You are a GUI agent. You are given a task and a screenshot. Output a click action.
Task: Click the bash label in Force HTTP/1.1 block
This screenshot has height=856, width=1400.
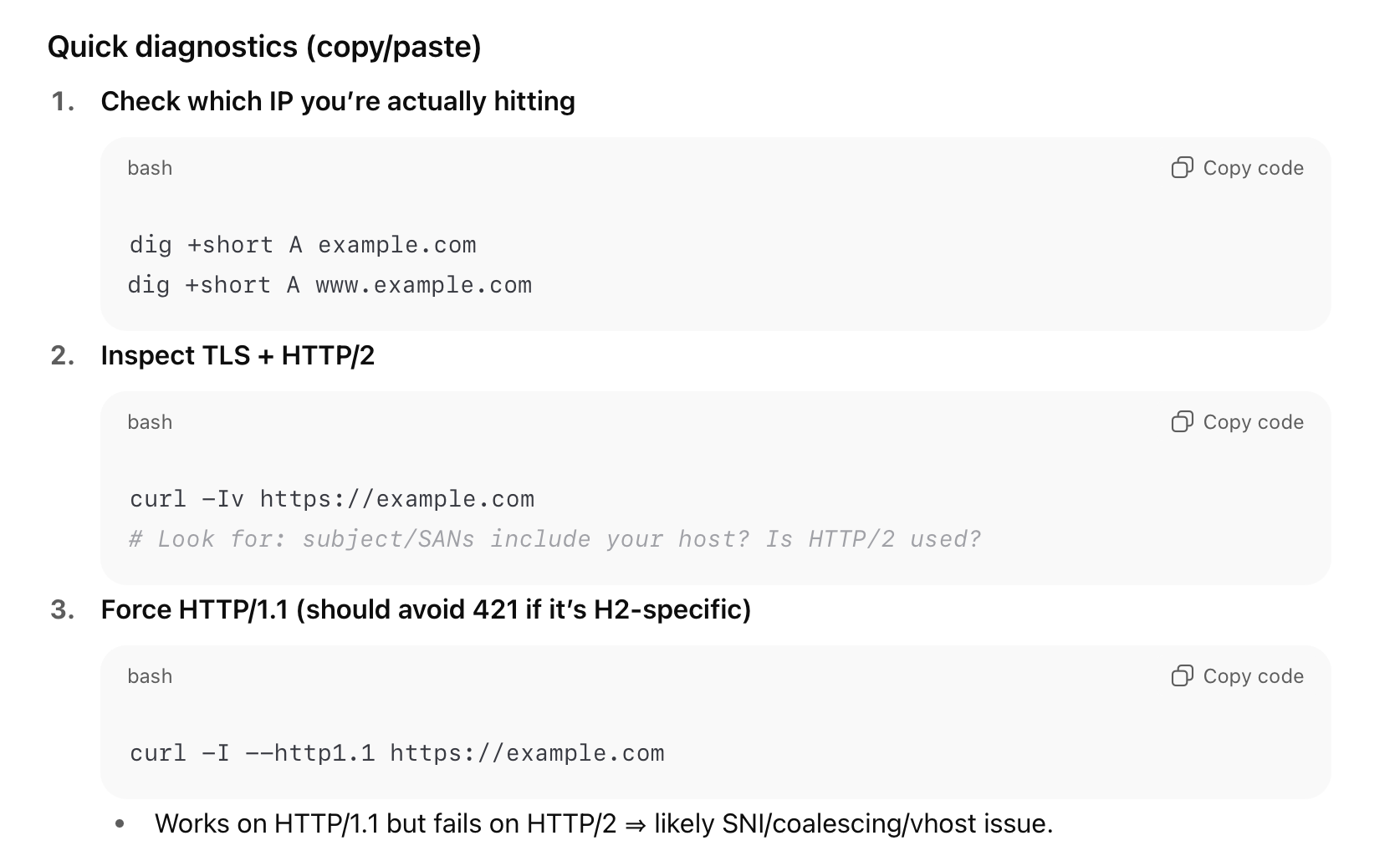pyautogui.click(x=150, y=676)
